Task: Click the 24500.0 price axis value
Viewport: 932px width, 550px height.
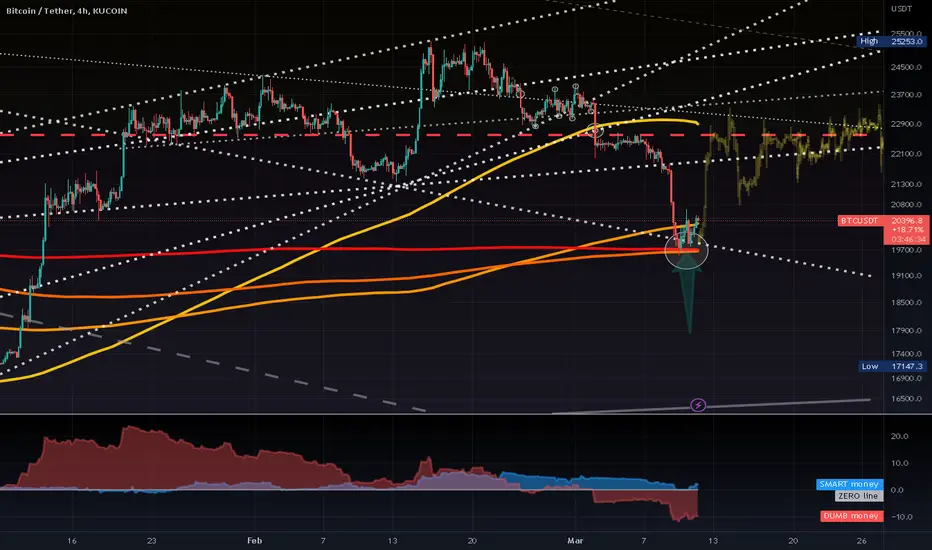Action: pyautogui.click(x=906, y=67)
